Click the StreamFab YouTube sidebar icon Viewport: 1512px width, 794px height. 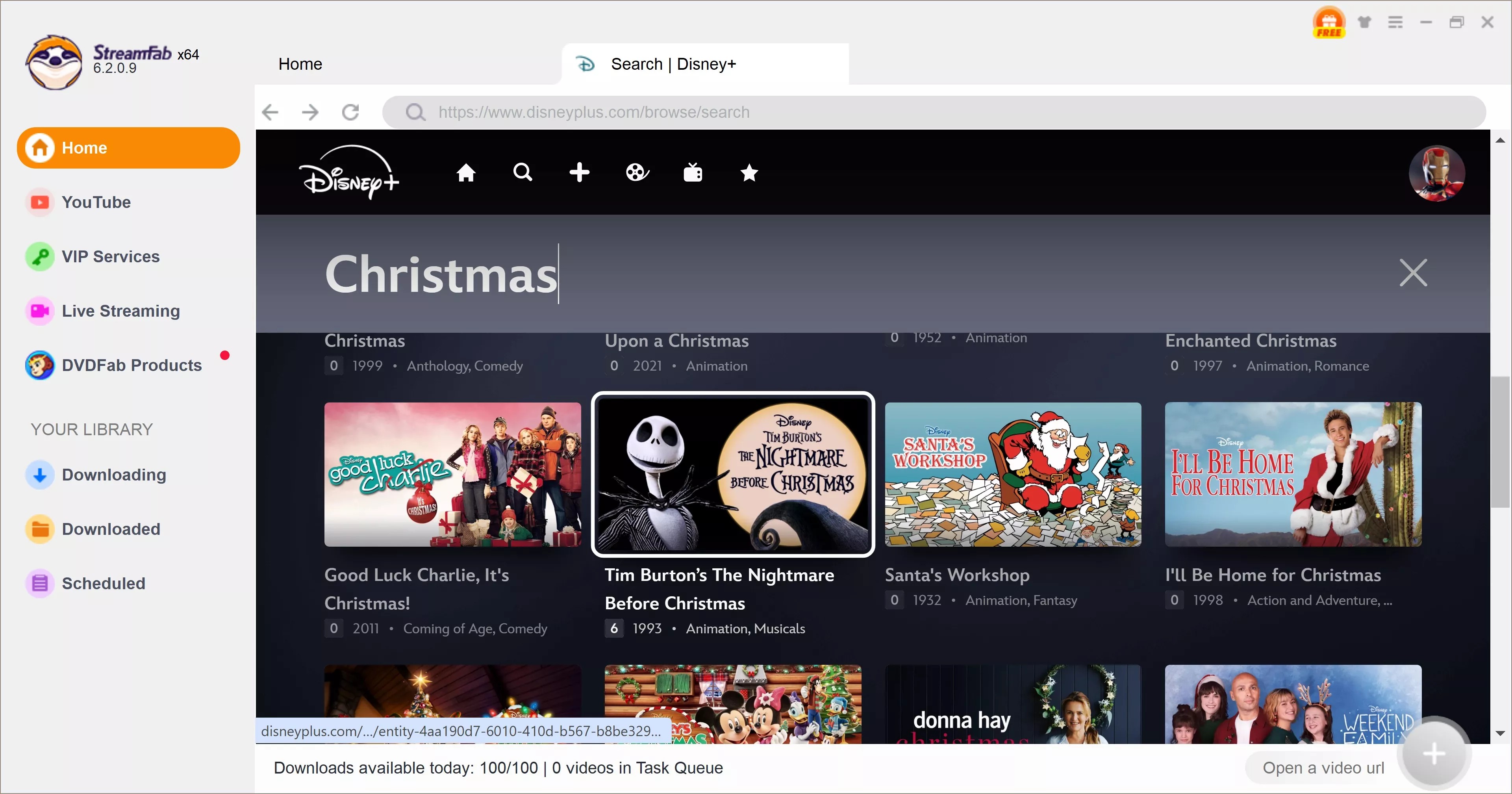pos(41,202)
